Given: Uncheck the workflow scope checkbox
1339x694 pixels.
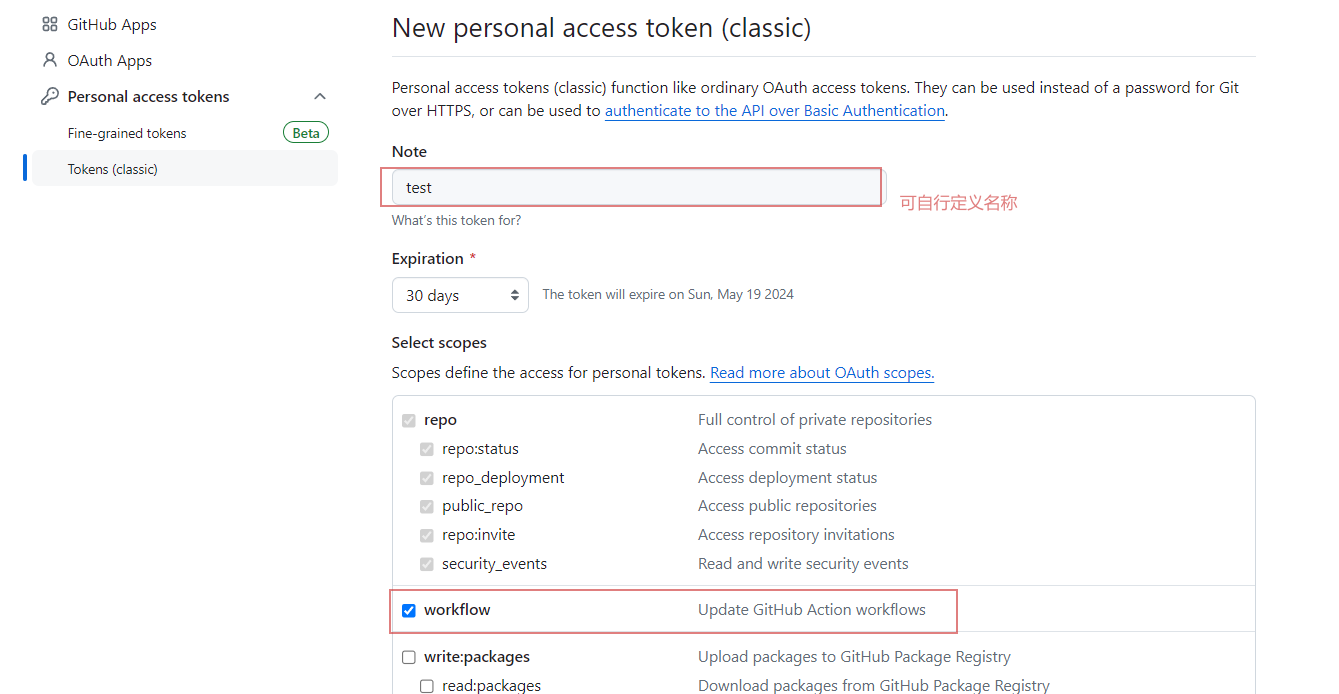Looking at the screenshot, I should point(409,610).
